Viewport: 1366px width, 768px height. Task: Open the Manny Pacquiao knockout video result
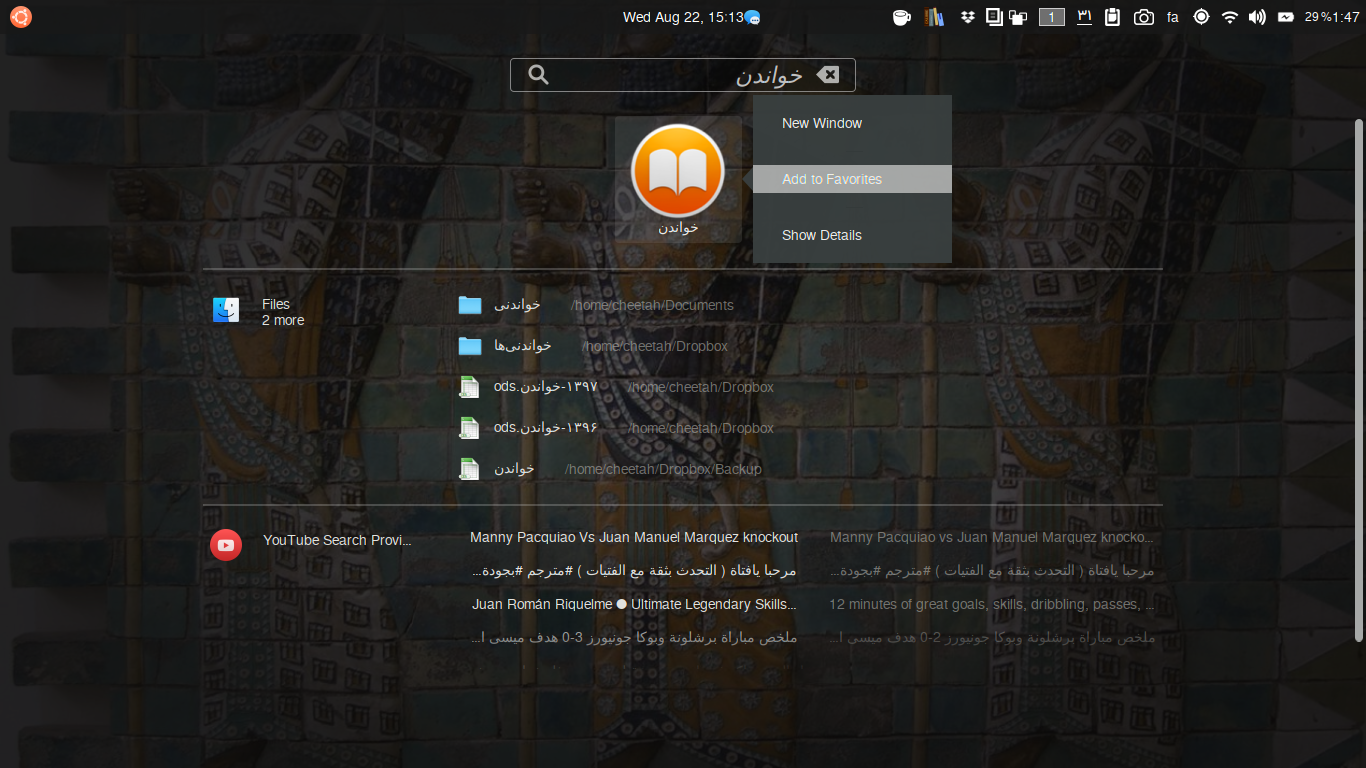(634, 537)
